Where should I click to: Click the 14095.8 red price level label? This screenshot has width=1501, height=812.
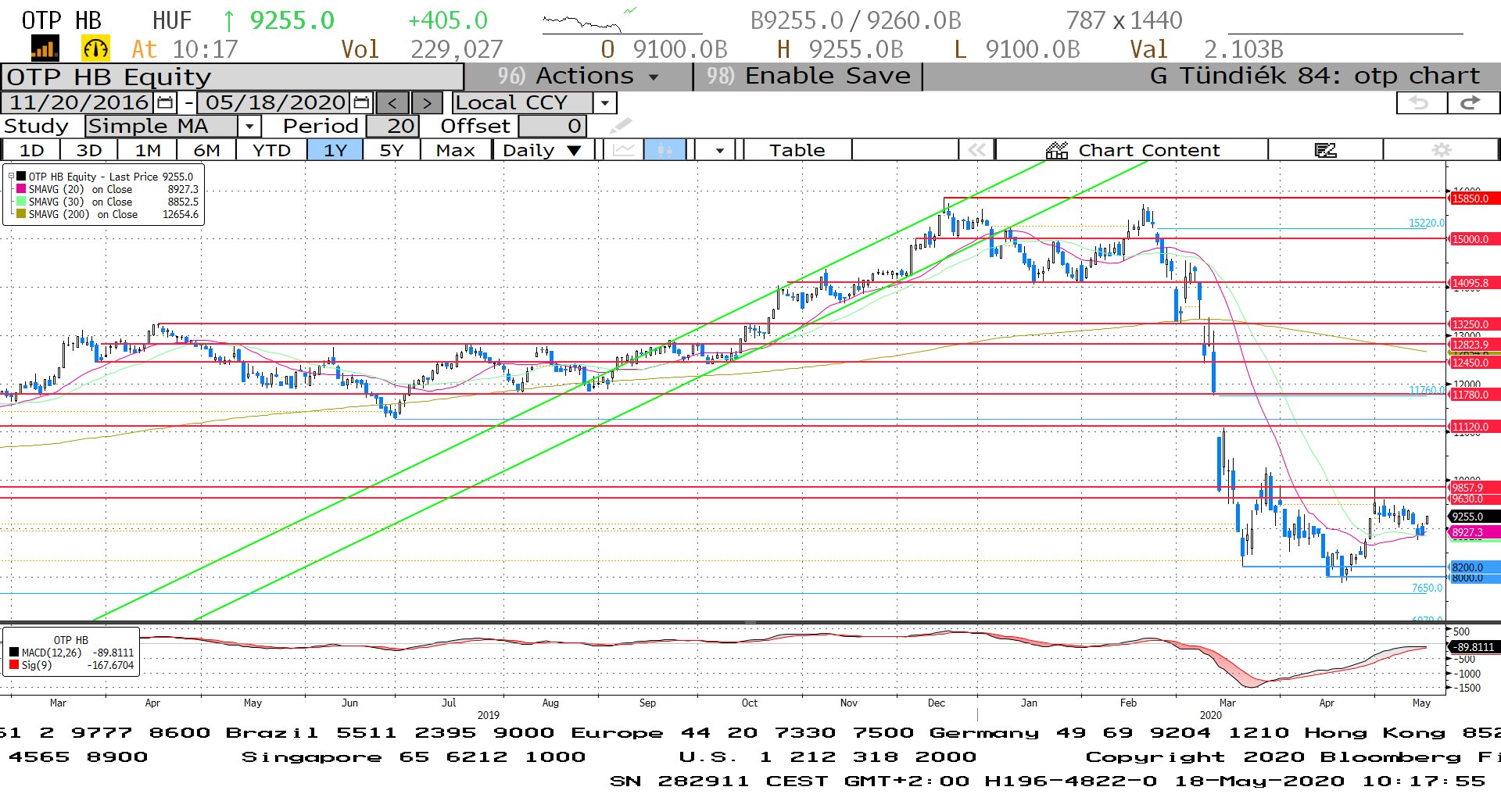1474,283
